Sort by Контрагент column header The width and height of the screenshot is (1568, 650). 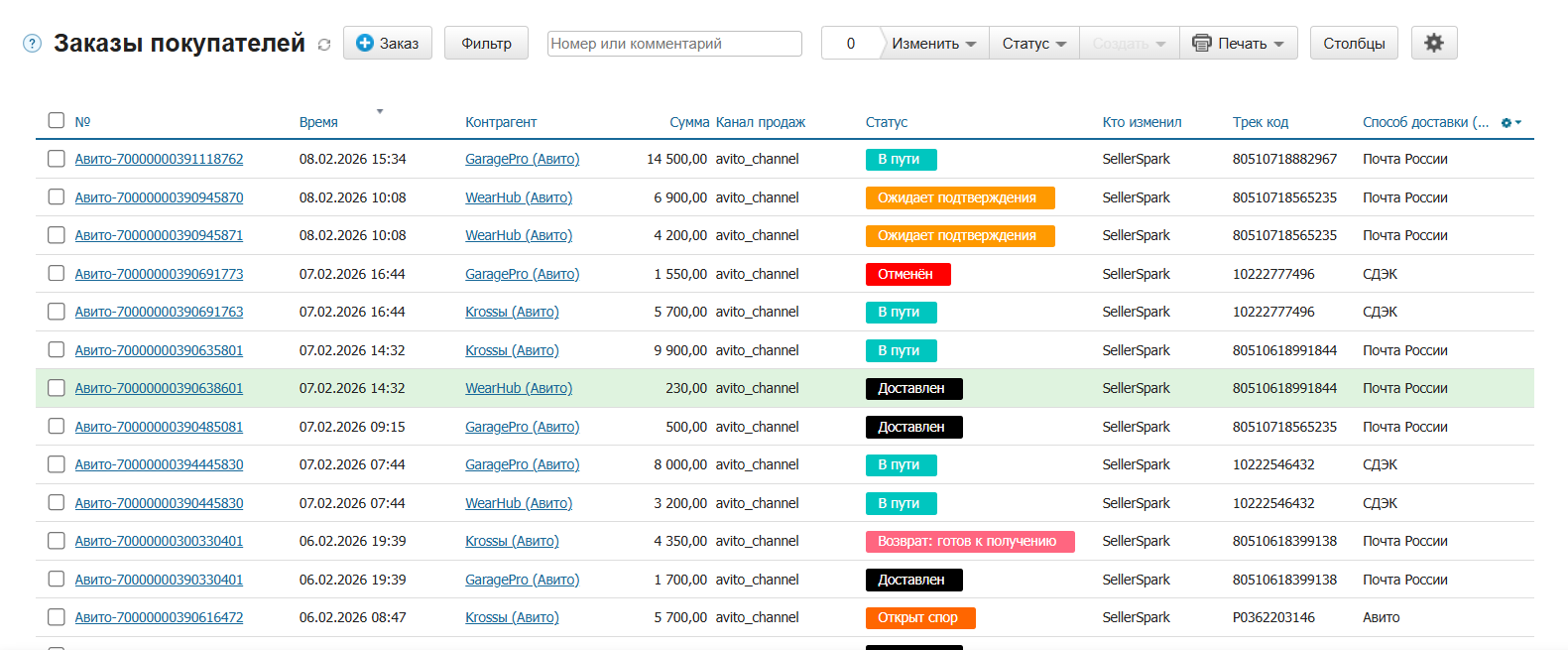point(501,122)
